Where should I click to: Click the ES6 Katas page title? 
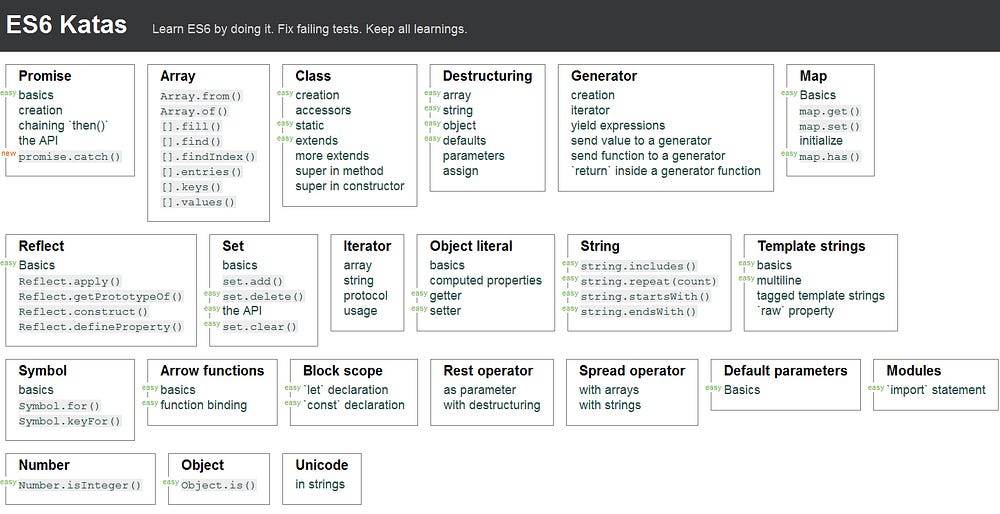coord(67,25)
